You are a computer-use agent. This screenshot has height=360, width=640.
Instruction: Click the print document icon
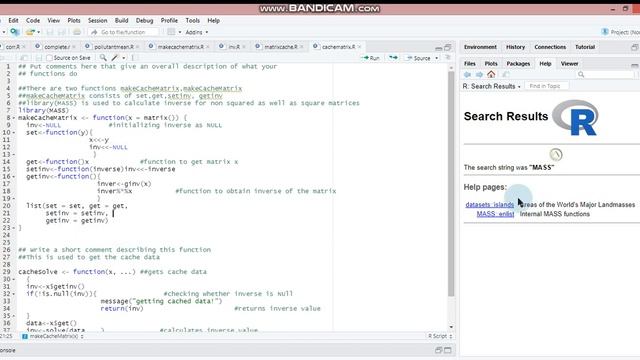click(x=76, y=32)
